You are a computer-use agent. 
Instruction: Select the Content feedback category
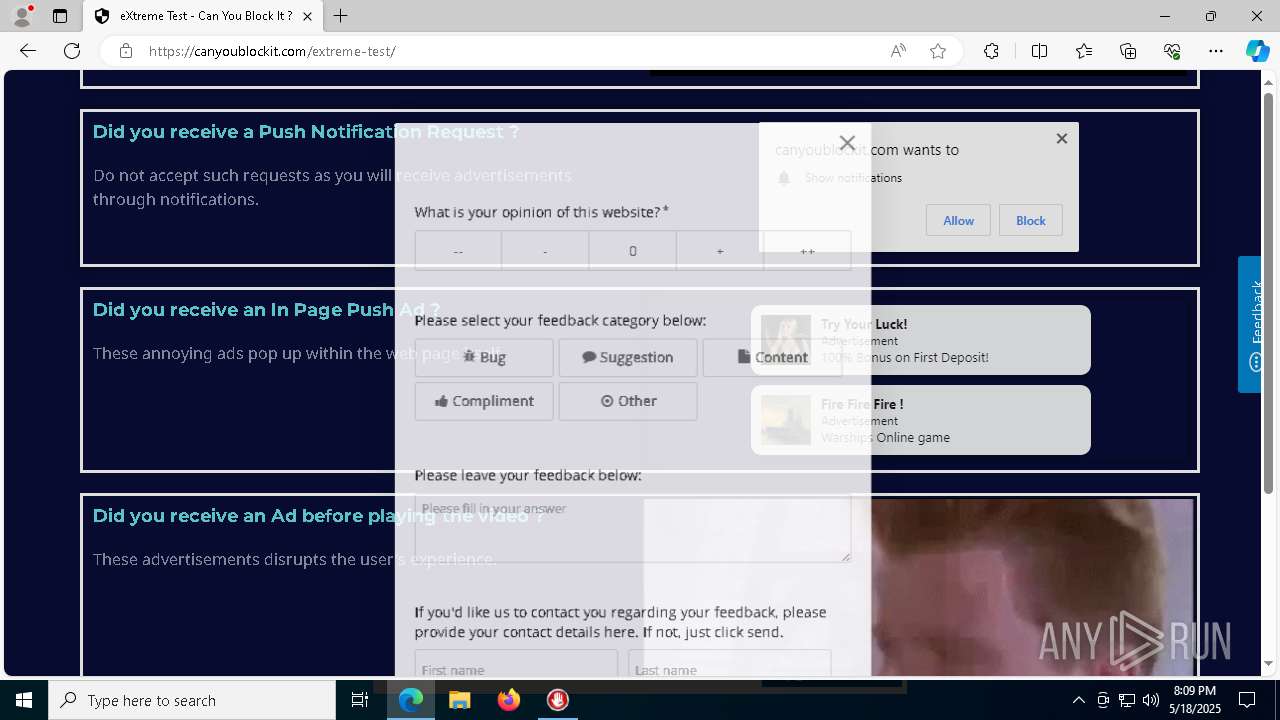click(x=772, y=357)
